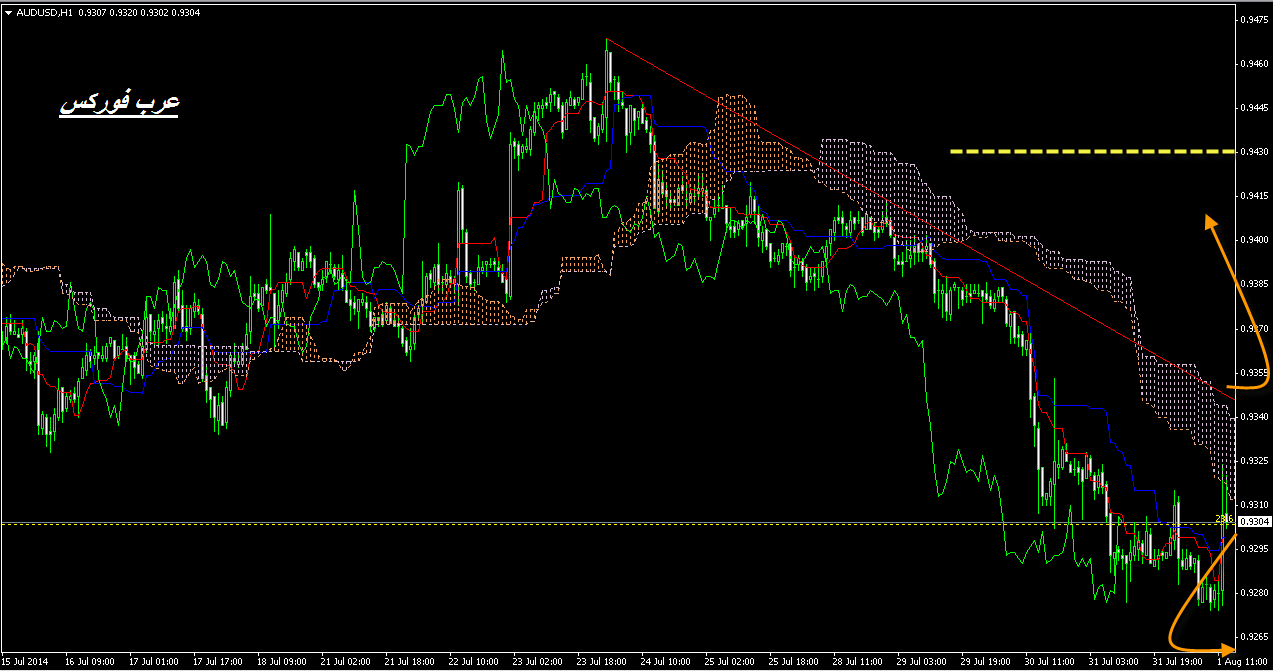Click the 0.9370 price axis label
This screenshot has height=671, width=1273.
pyautogui.click(x=1255, y=328)
